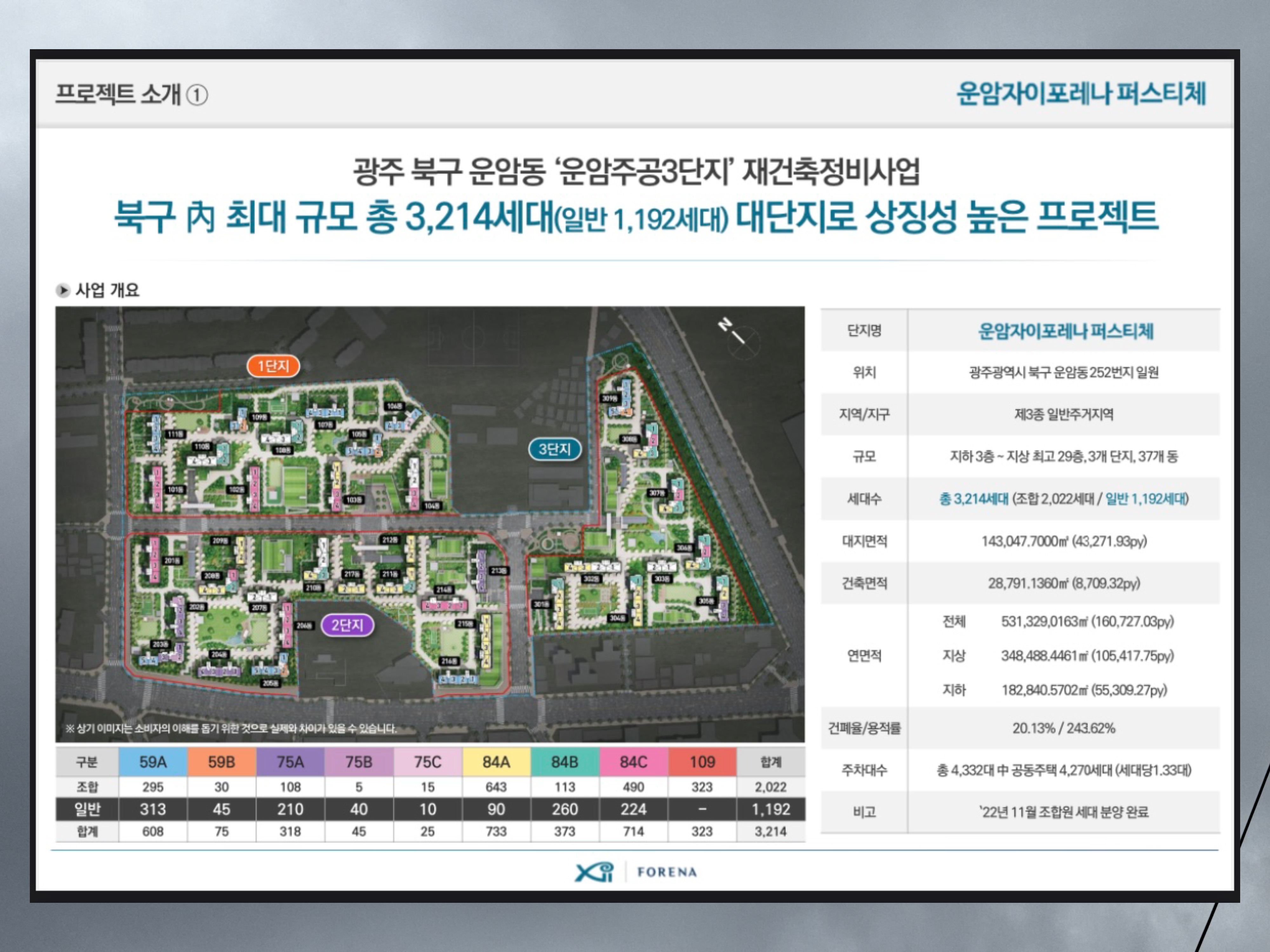Click the note 22년 11월 조합원 세대 분양 완료
The width and height of the screenshot is (1270, 952).
click(1064, 812)
